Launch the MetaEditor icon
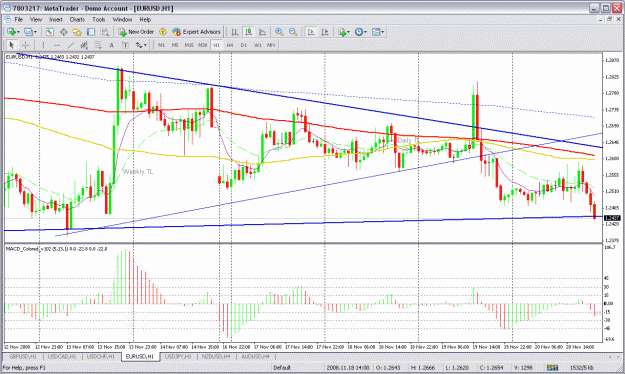This screenshot has height=374, width=625. [x=163, y=32]
